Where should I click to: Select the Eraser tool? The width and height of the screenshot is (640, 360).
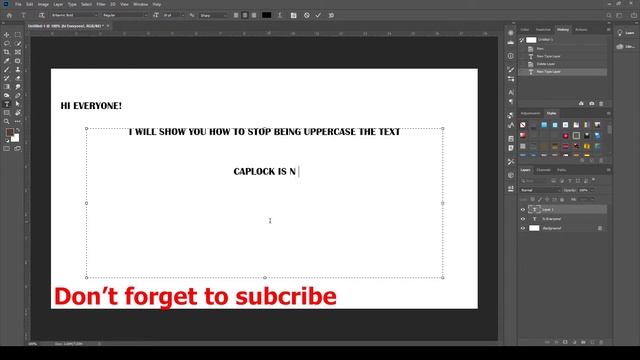(18, 78)
